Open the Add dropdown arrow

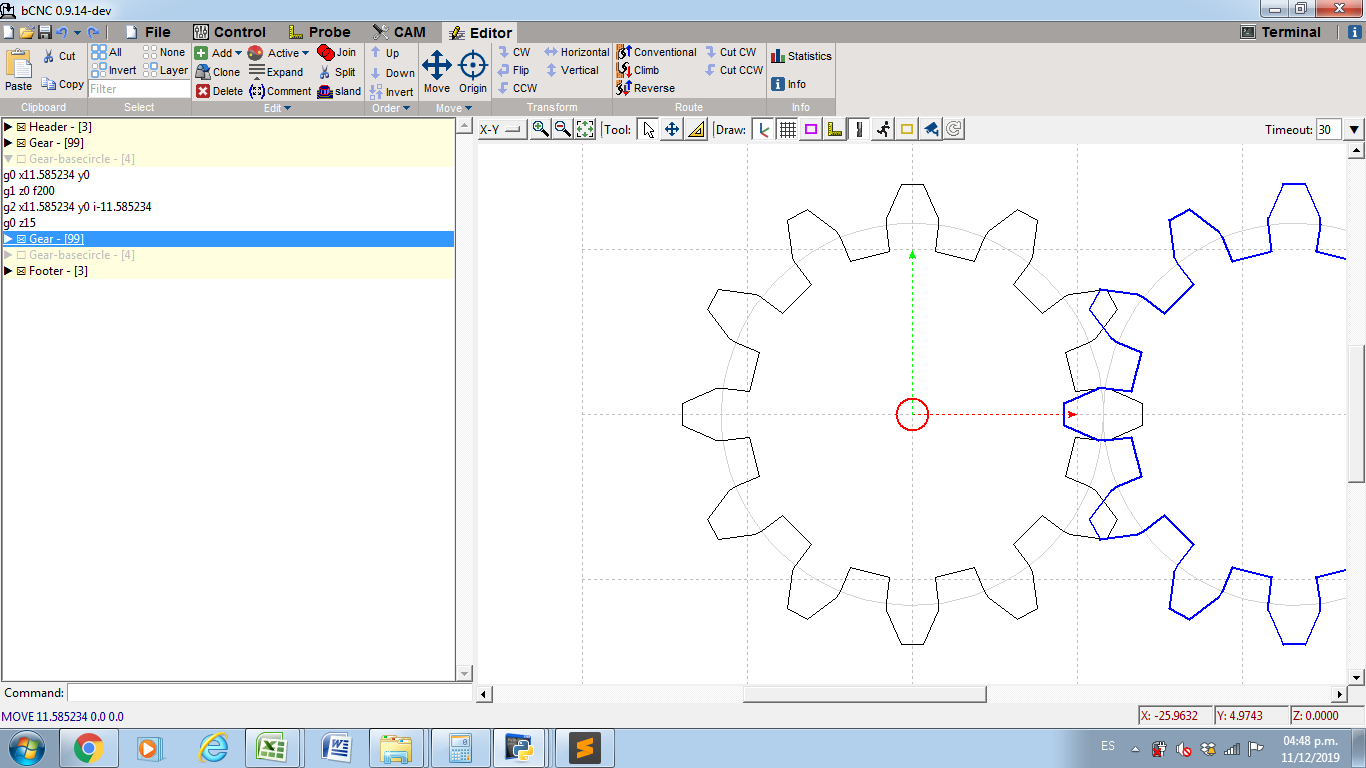coord(238,53)
